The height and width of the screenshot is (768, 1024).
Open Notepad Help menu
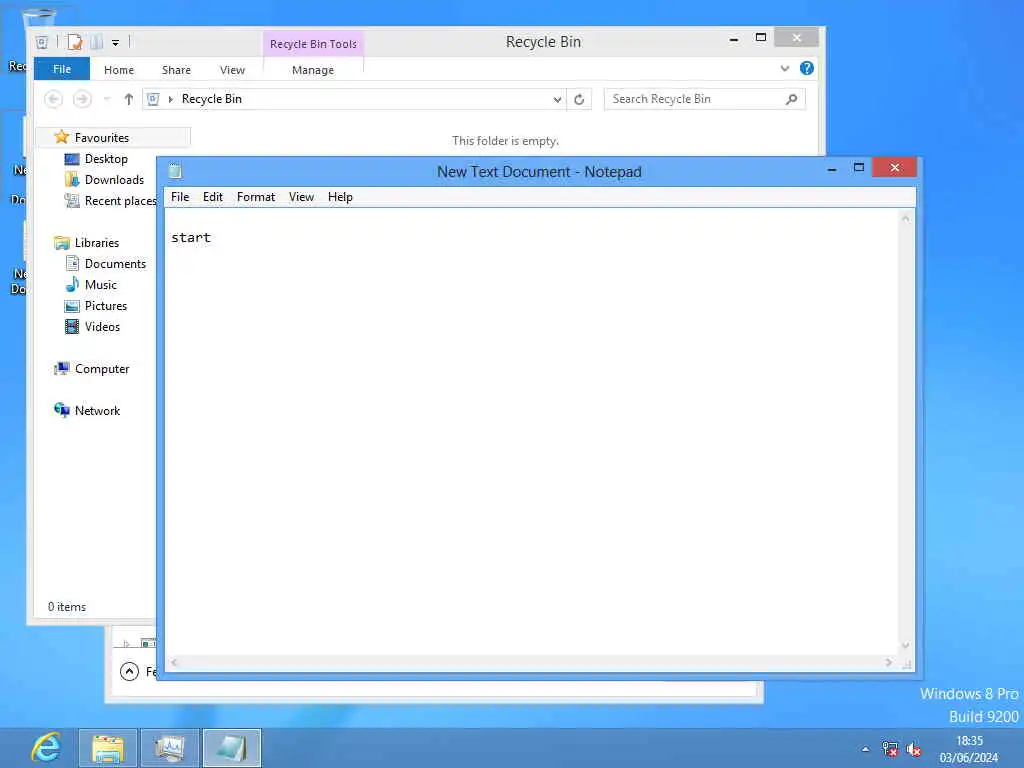tap(340, 197)
